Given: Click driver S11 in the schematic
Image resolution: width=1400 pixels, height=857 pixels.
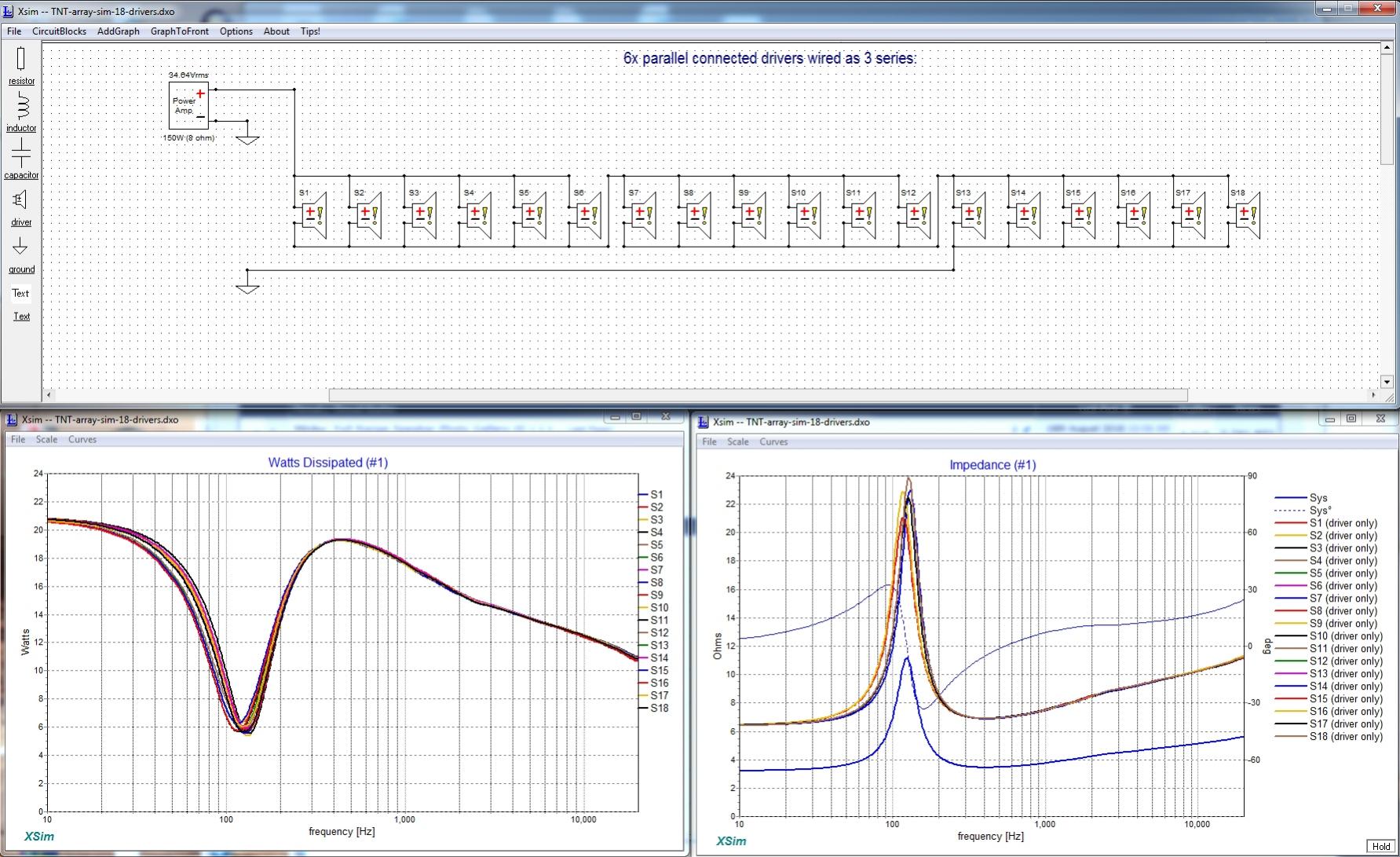Looking at the screenshot, I should tap(863, 214).
